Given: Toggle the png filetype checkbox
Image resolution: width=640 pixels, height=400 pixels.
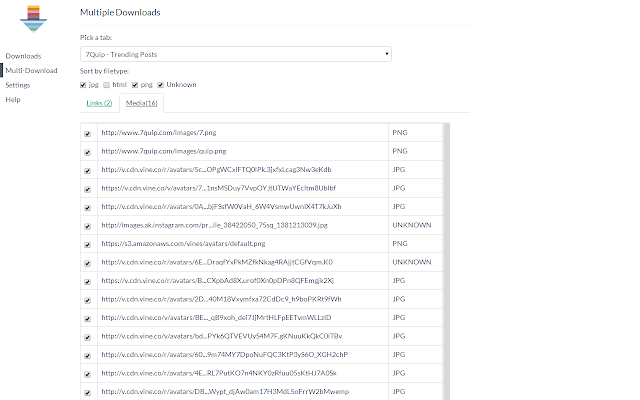Looking at the screenshot, I should [x=135, y=85].
